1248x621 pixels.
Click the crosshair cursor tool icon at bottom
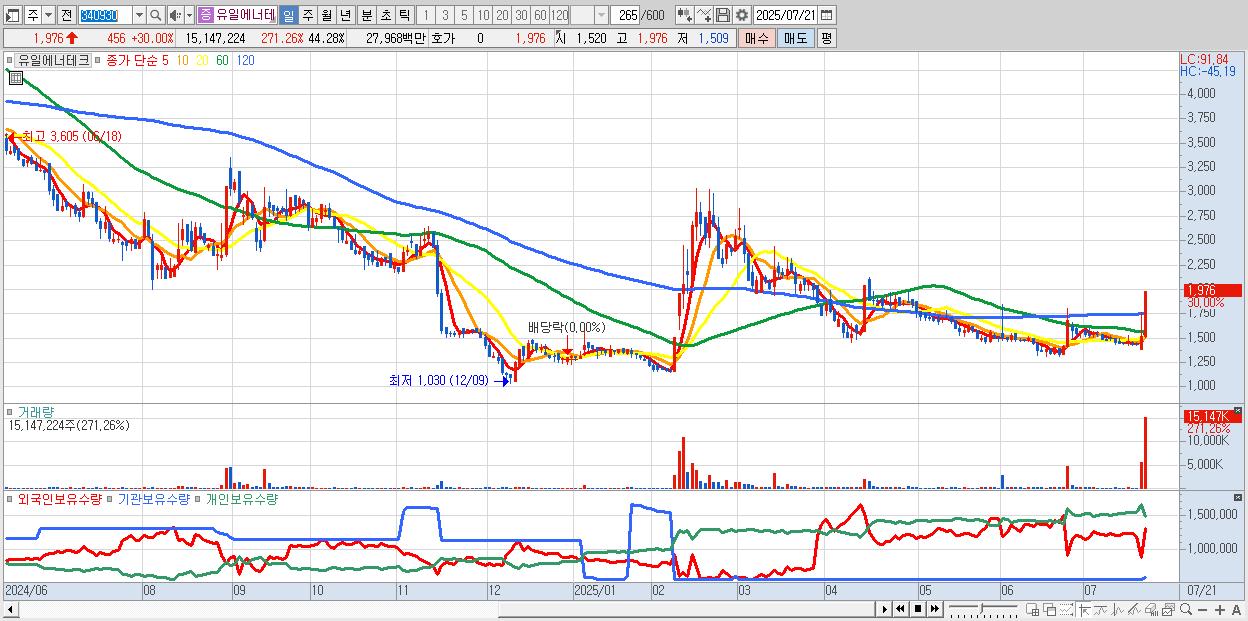pos(1084,610)
